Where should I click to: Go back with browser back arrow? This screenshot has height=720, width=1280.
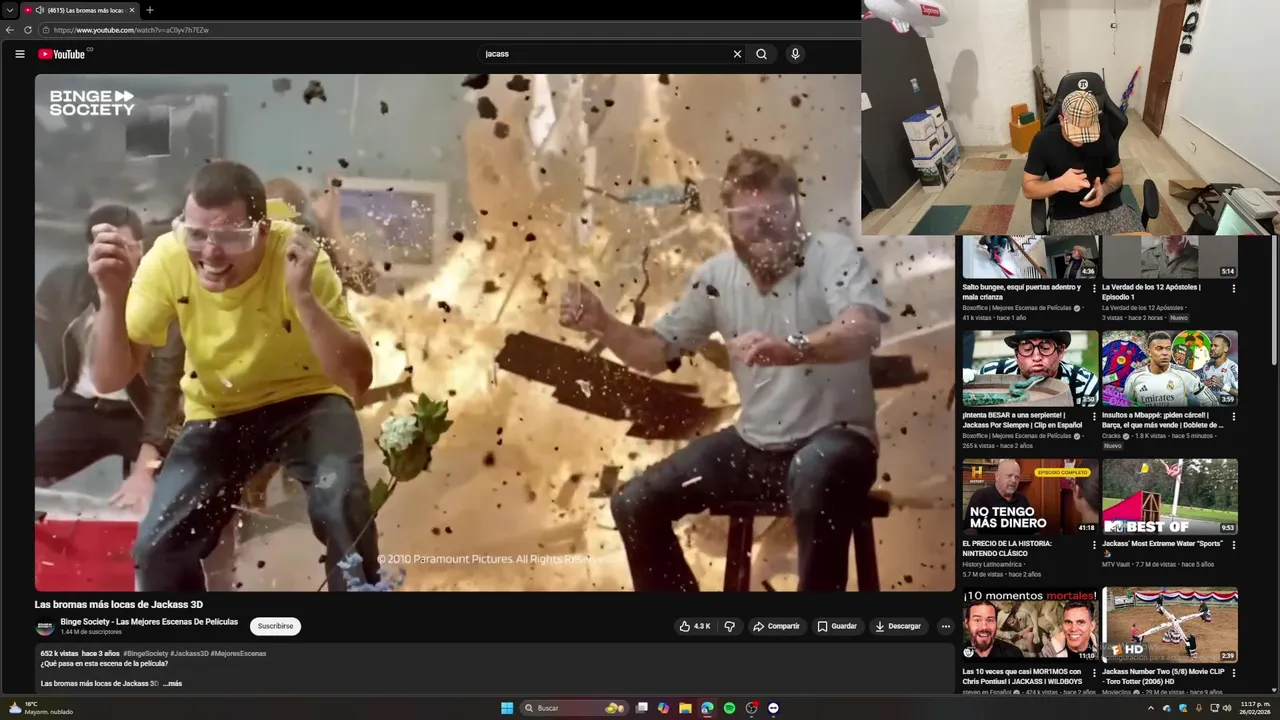(x=10, y=30)
